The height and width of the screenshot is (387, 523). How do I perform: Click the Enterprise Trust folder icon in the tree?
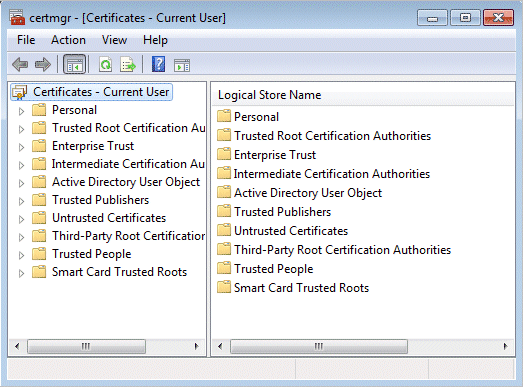39,145
